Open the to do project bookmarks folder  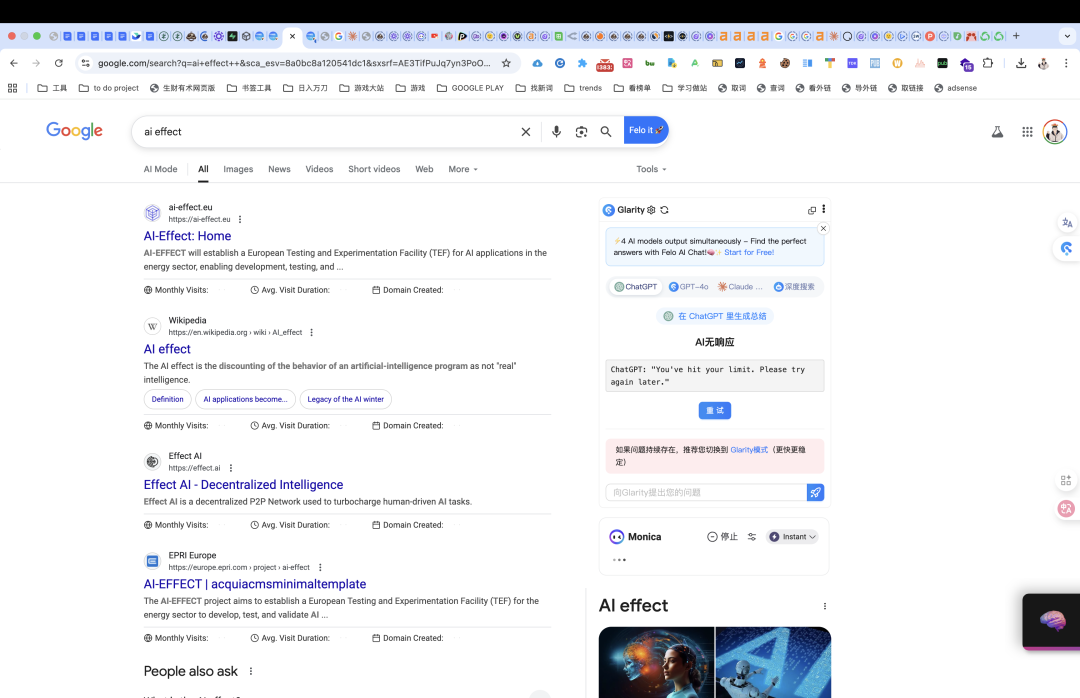tap(109, 88)
